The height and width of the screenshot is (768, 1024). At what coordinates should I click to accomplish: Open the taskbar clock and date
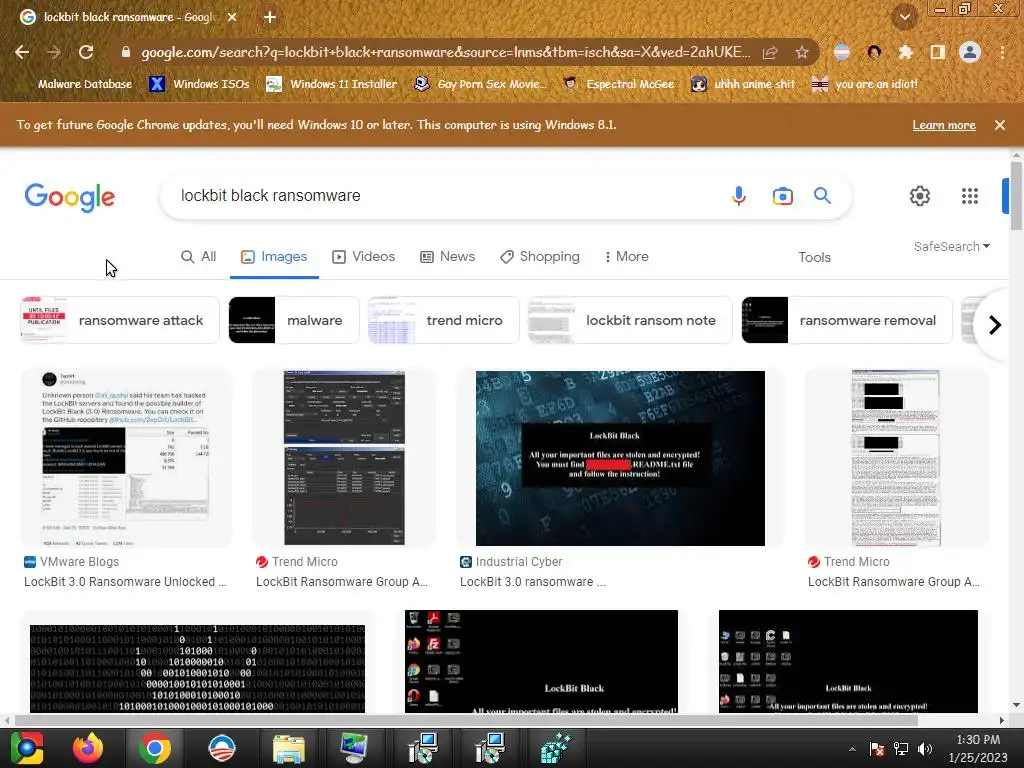pyautogui.click(x=978, y=748)
